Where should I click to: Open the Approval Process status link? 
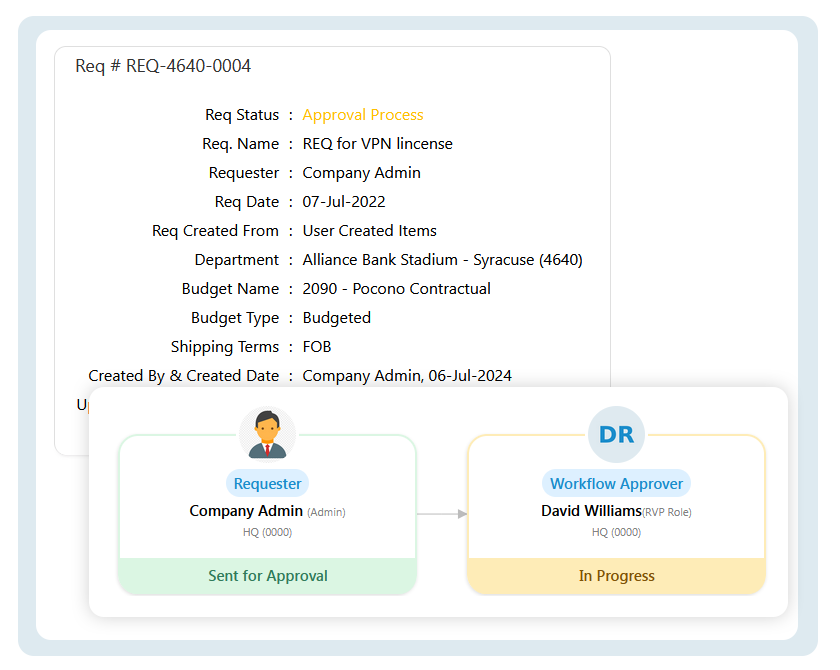362,115
